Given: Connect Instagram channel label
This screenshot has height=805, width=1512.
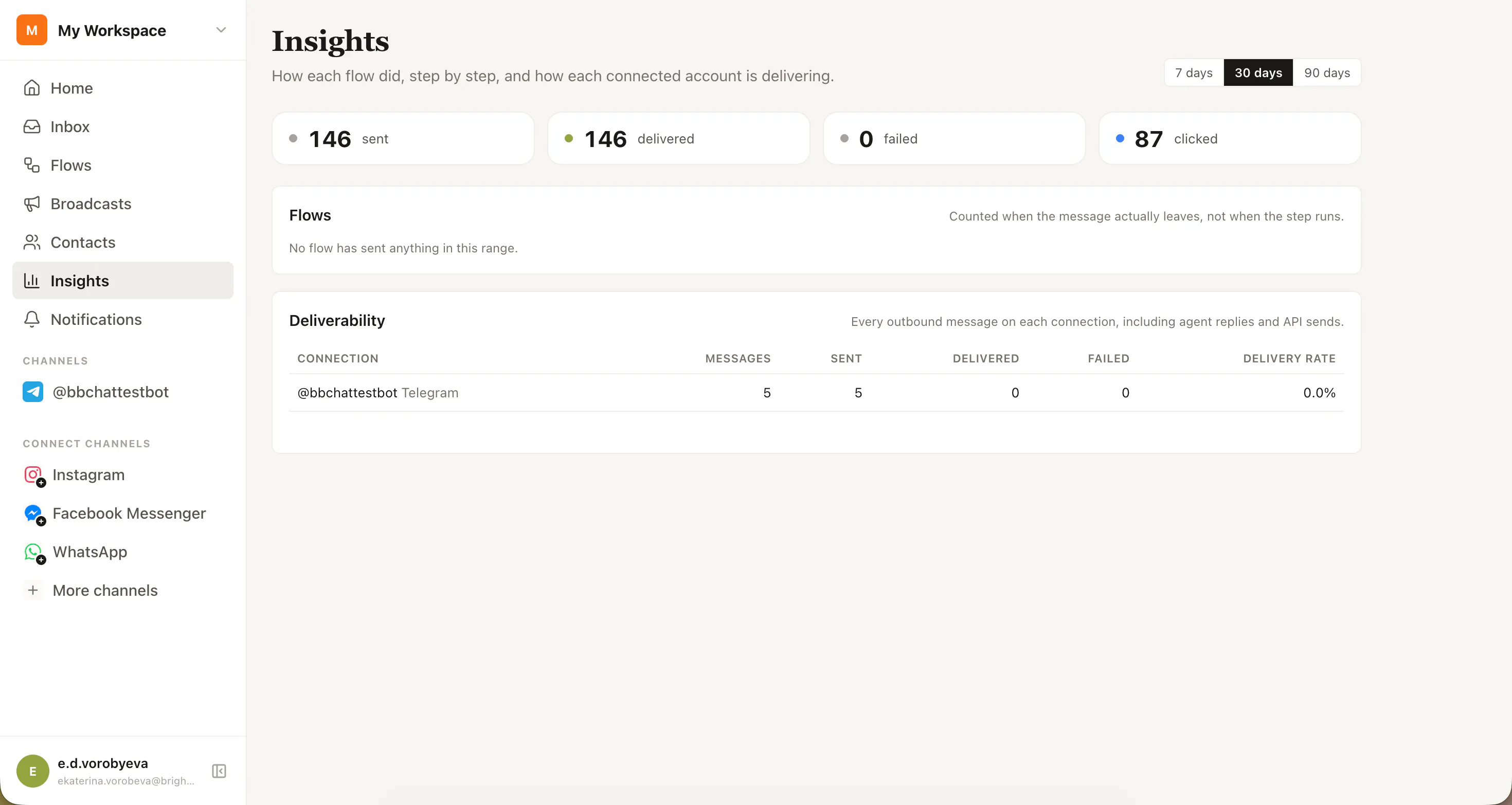Looking at the screenshot, I should tap(88, 474).
